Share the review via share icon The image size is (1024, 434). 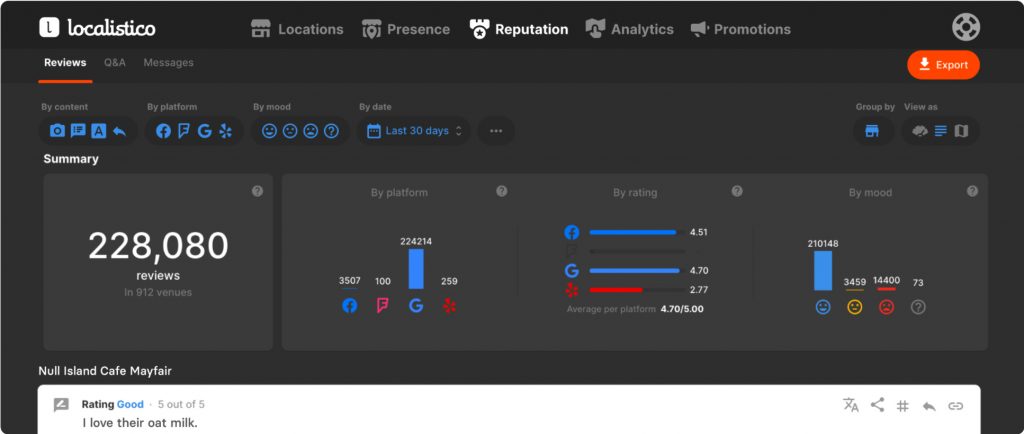point(877,405)
